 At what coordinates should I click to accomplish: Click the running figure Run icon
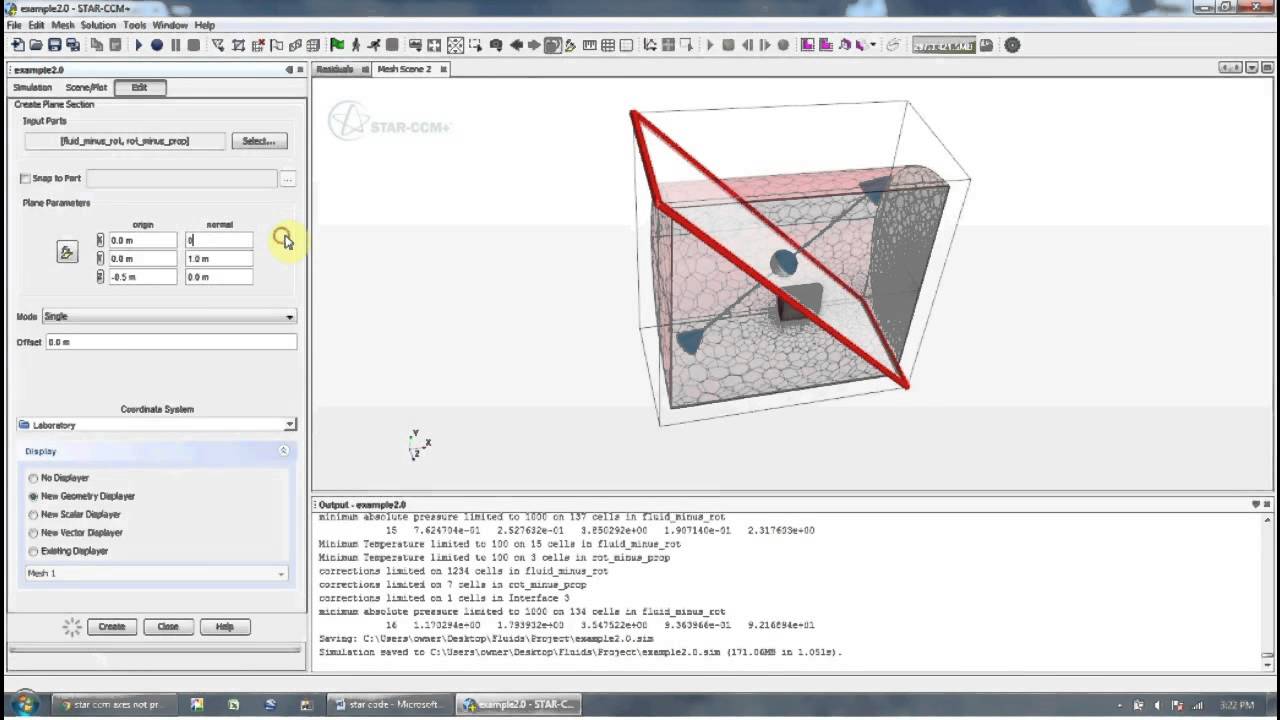pyautogui.click(x=374, y=45)
